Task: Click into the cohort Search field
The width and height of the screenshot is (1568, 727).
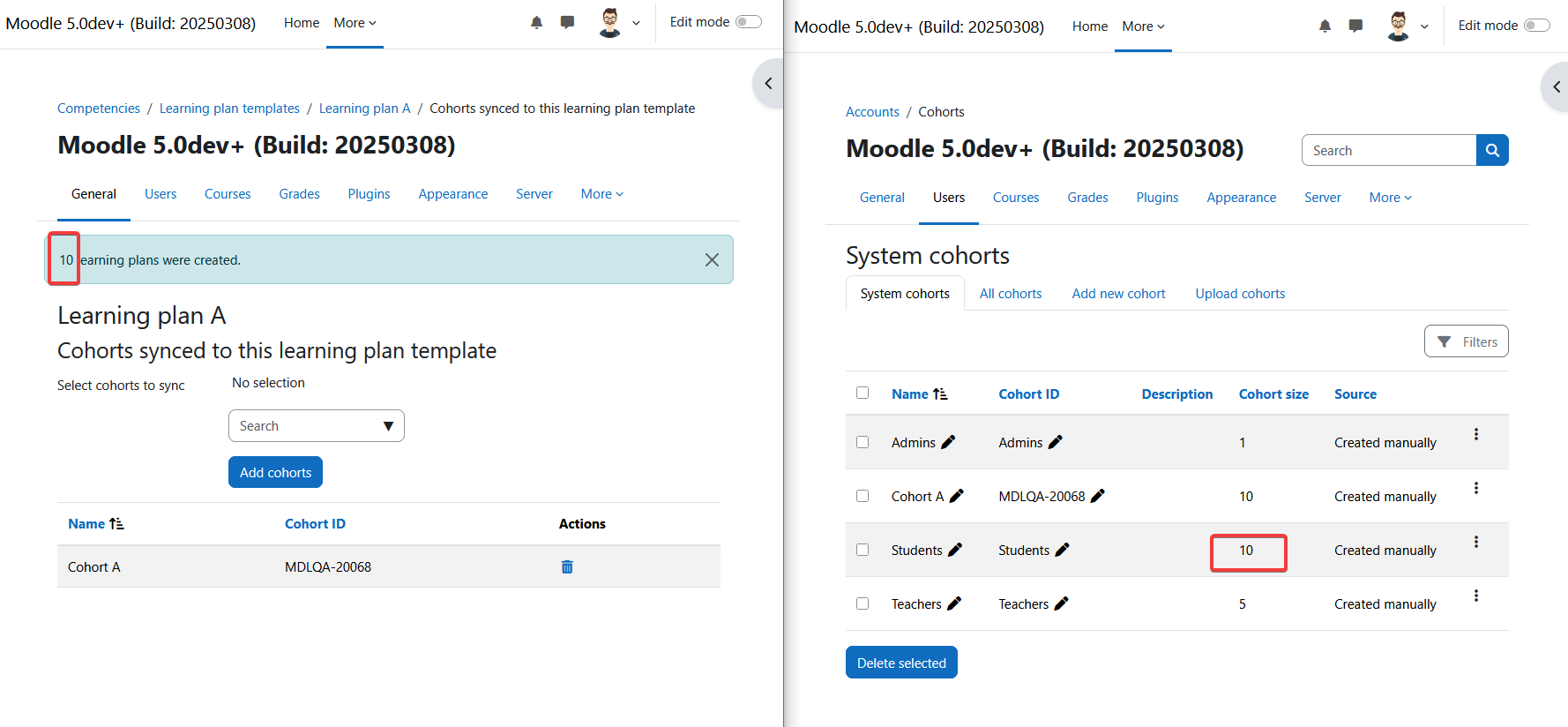Action: coord(1389,150)
